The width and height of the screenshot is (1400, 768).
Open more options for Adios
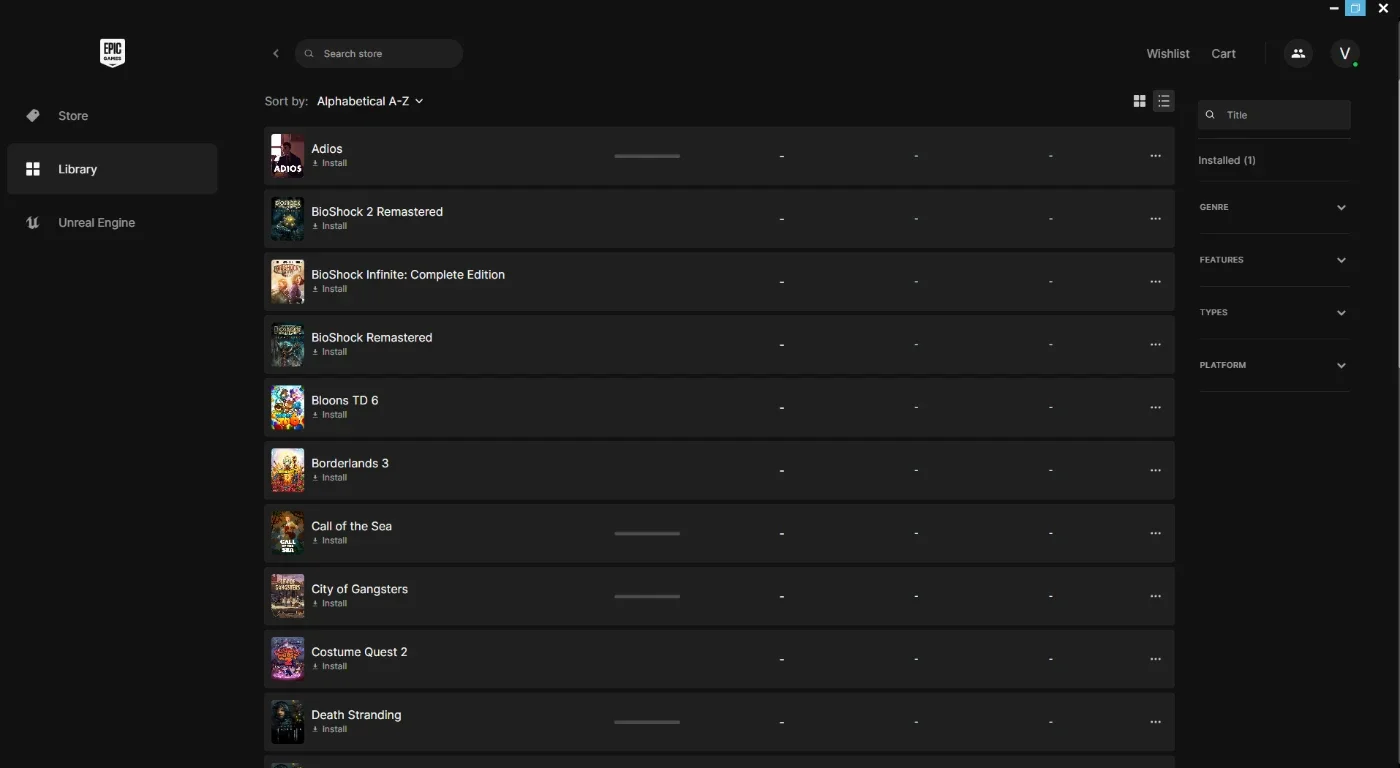(x=1155, y=156)
